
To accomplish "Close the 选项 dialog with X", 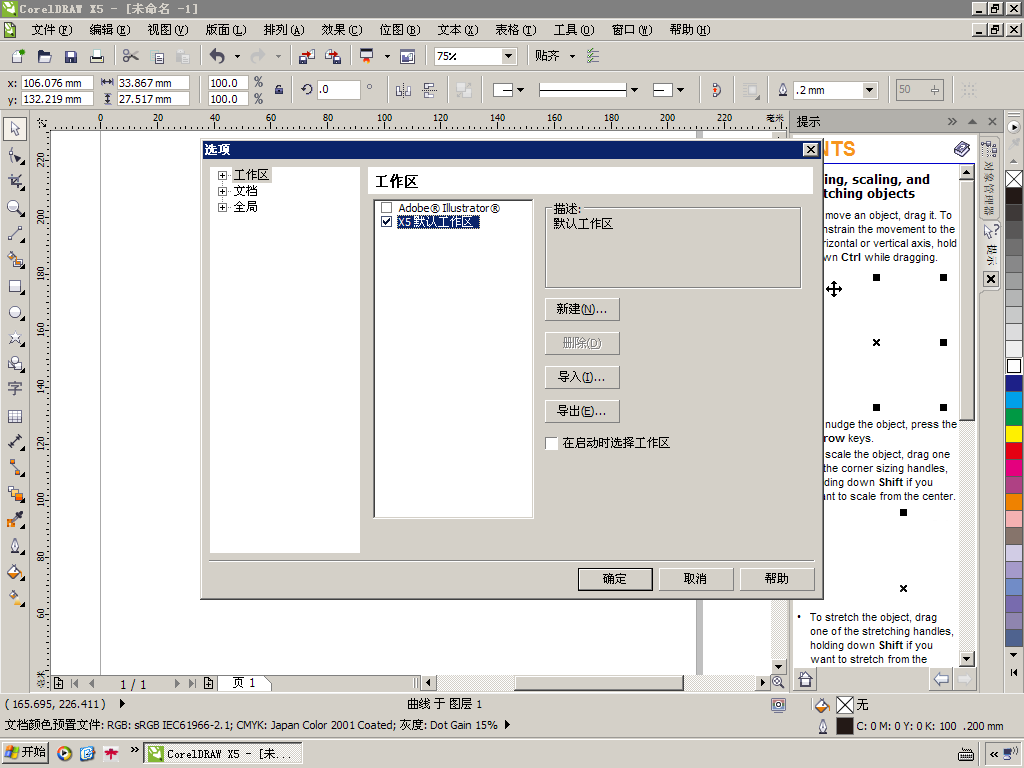I will tap(810, 150).
